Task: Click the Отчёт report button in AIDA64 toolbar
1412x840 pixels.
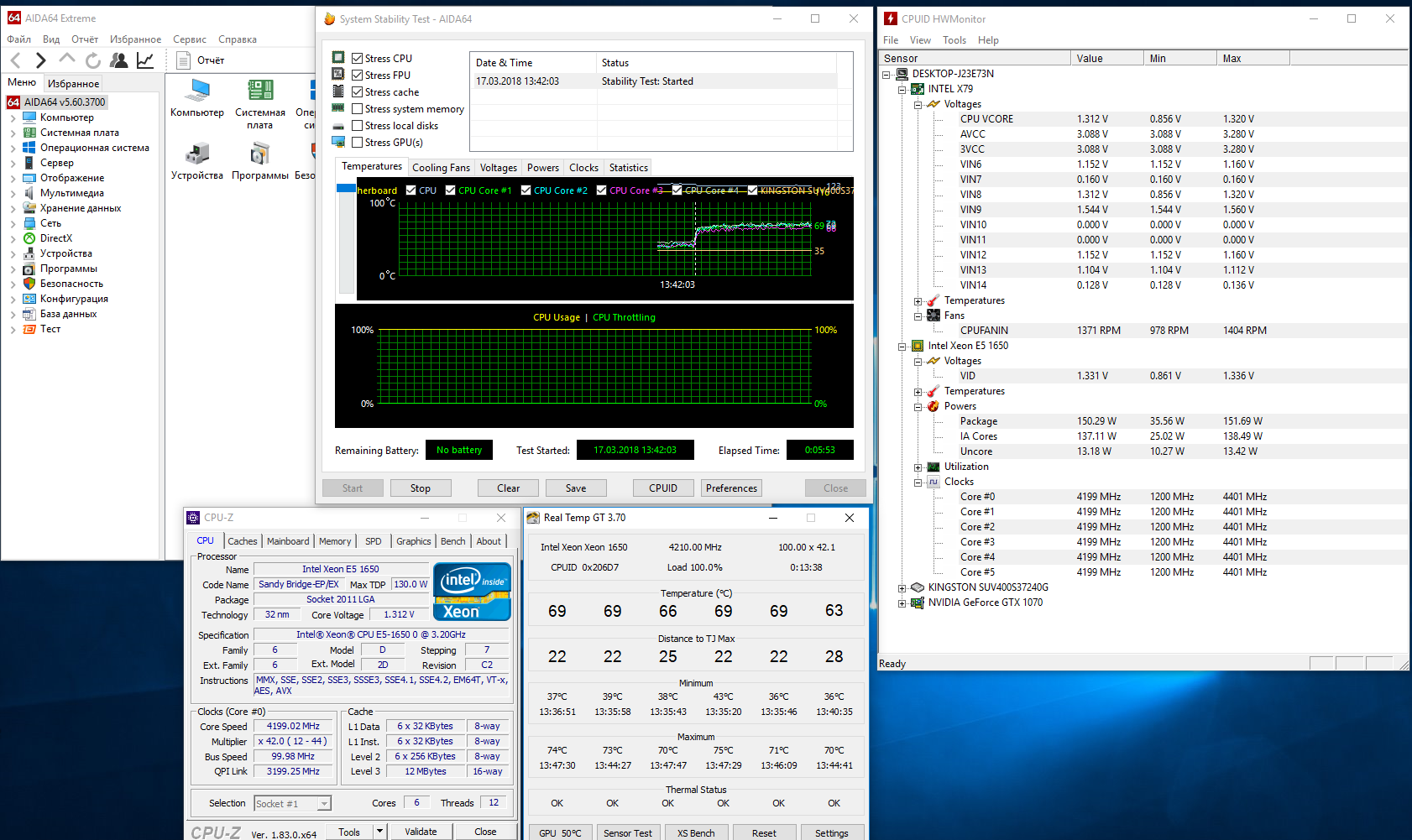Action: click(x=201, y=60)
